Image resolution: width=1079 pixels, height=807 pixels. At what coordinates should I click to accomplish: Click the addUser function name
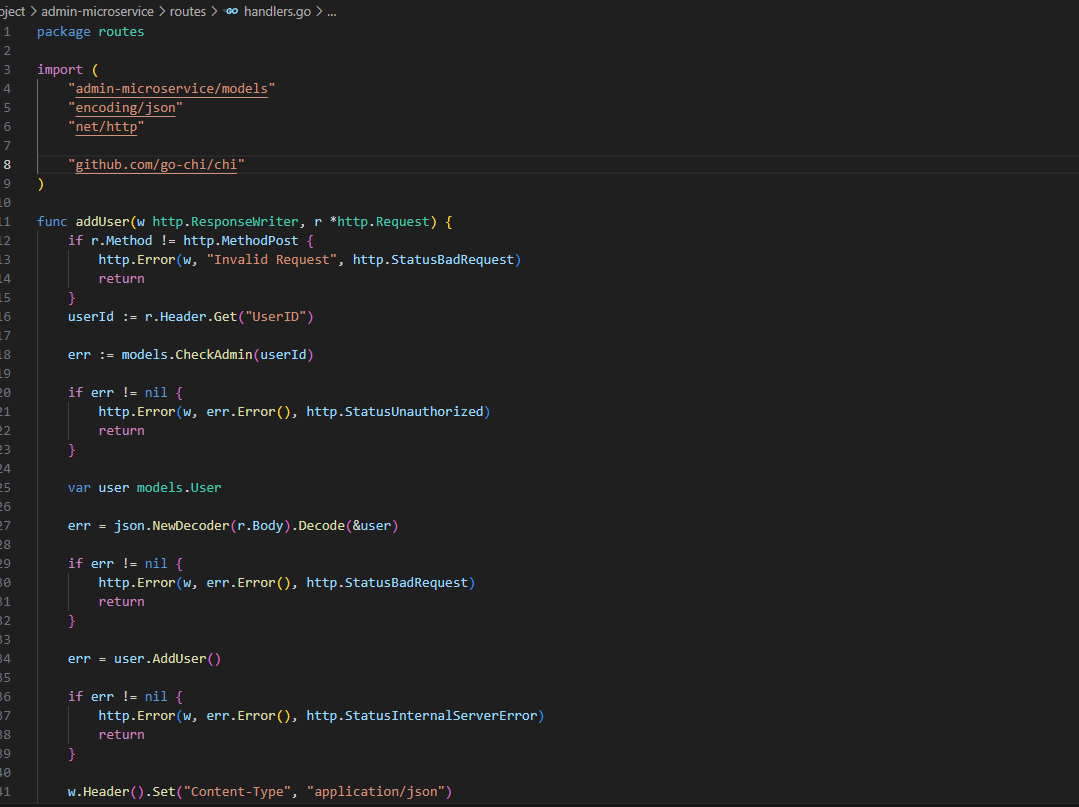[x=103, y=222]
